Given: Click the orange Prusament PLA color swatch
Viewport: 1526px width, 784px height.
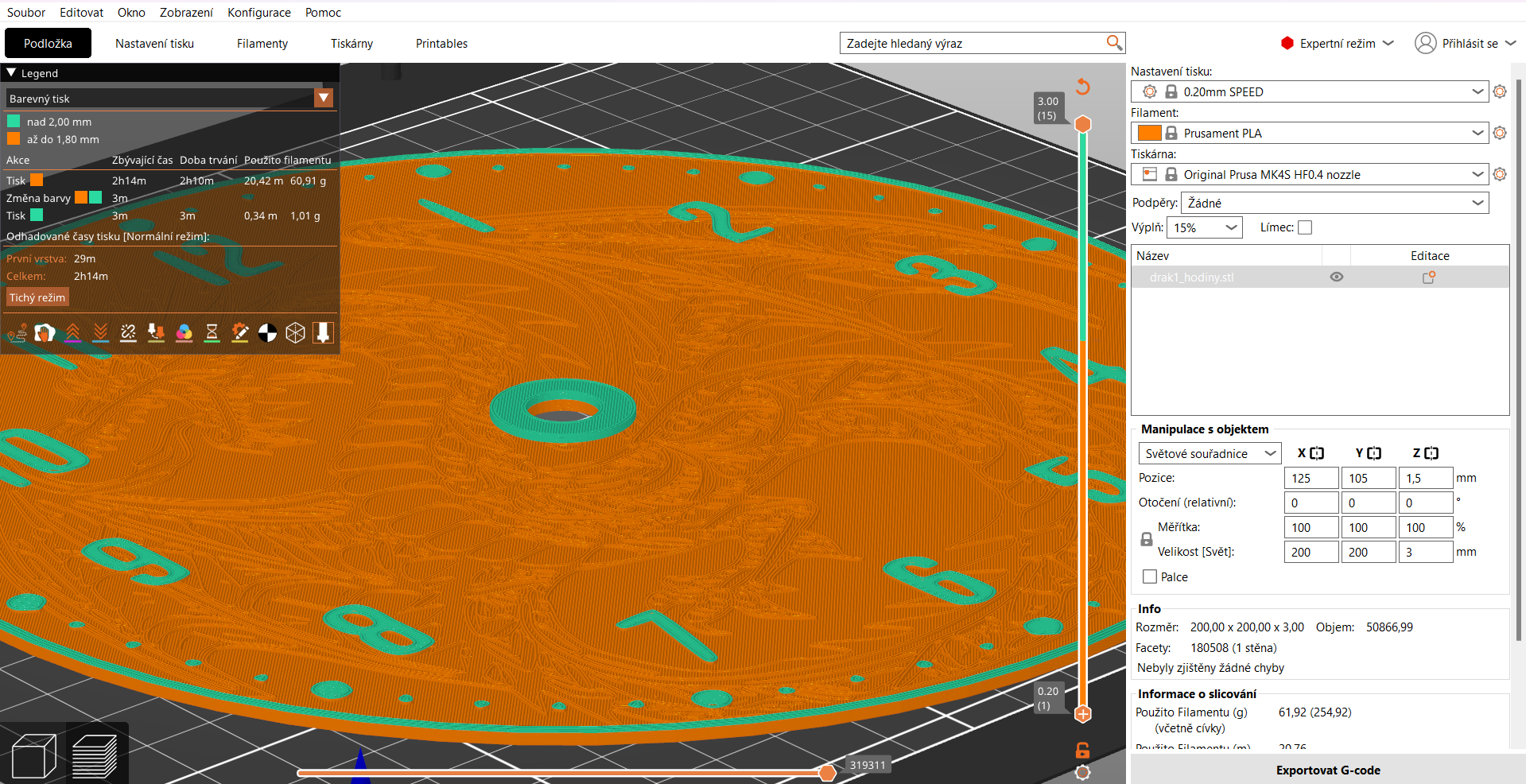Looking at the screenshot, I should point(1149,133).
